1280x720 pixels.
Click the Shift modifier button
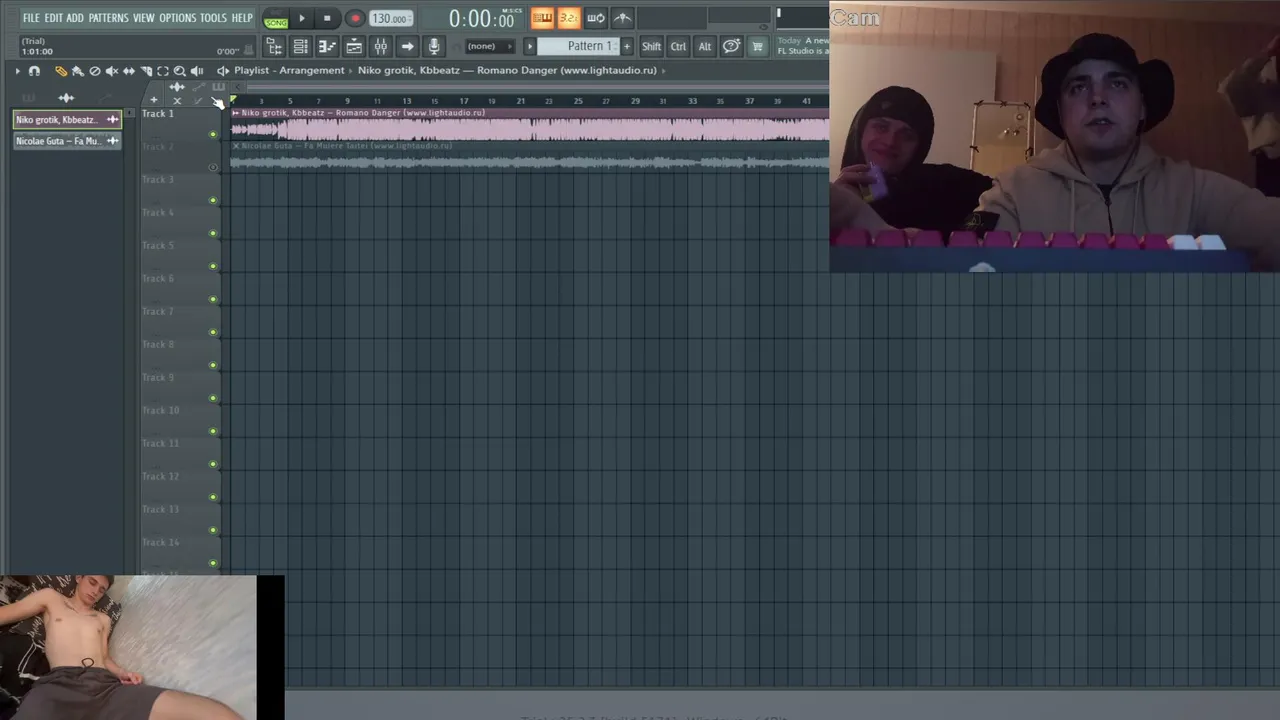pyautogui.click(x=651, y=46)
